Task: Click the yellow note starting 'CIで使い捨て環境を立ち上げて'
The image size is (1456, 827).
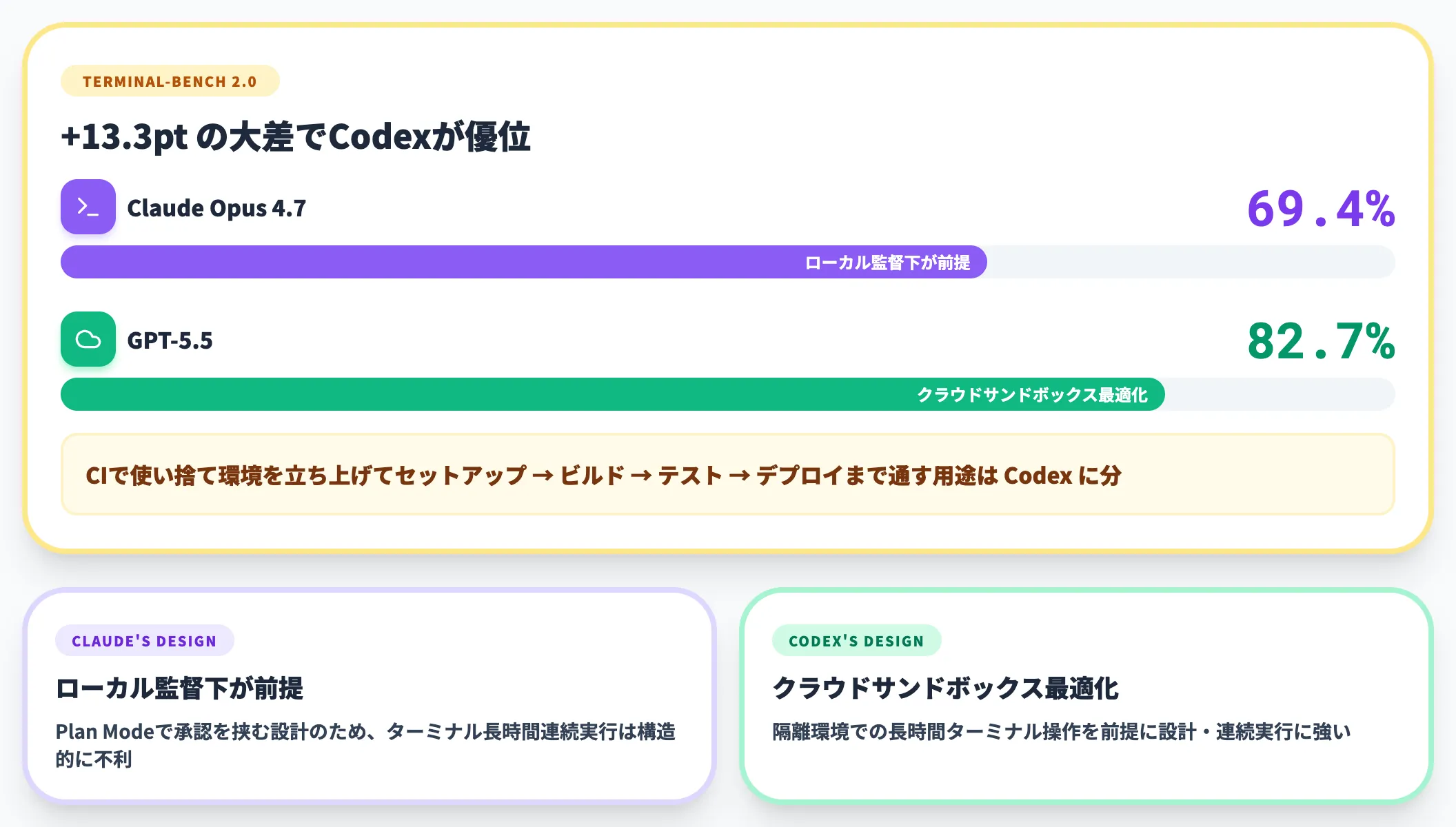Action: point(728,474)
